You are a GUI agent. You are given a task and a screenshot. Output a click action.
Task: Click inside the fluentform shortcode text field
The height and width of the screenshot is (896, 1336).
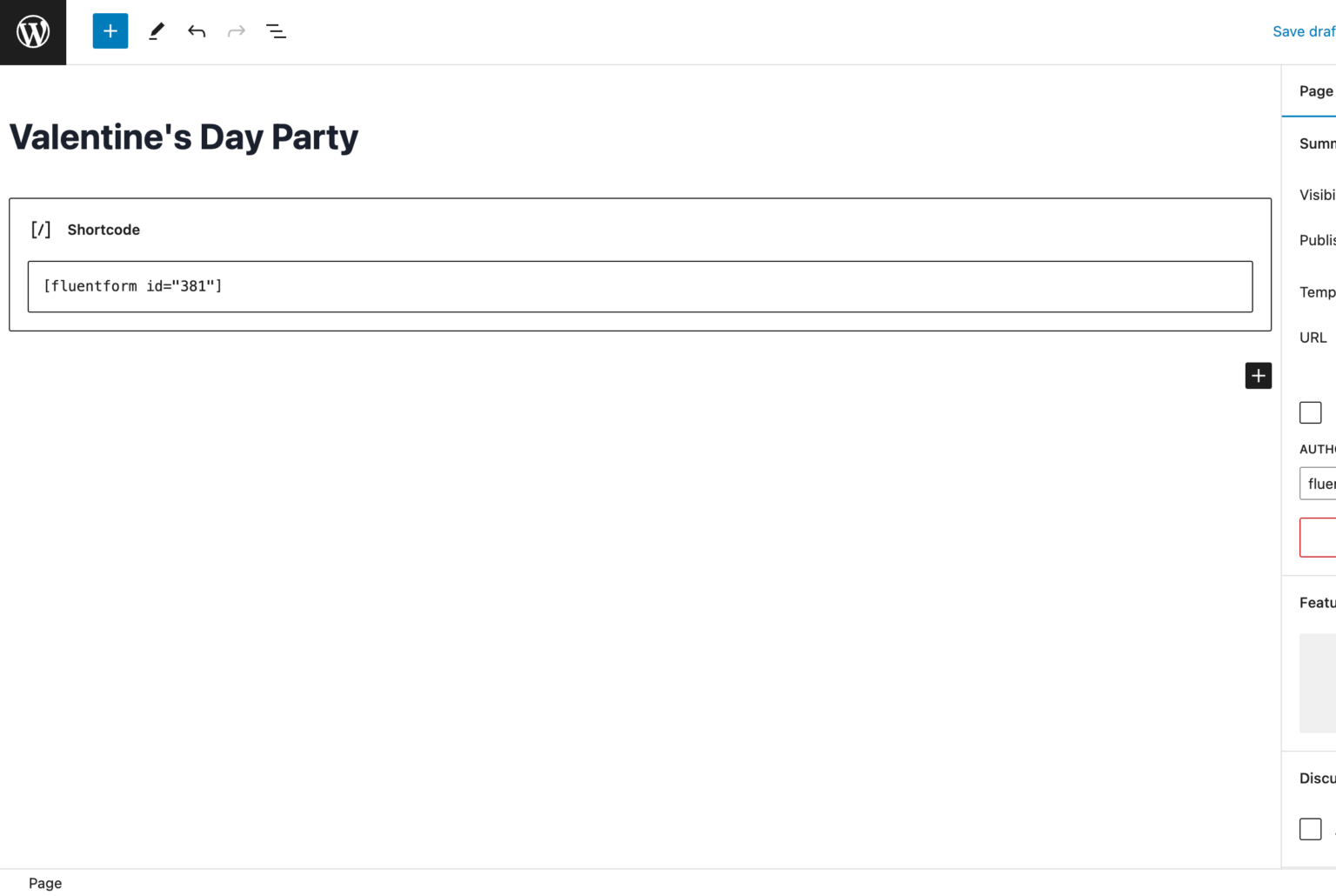pyautogui.click(x=348, y=286)
